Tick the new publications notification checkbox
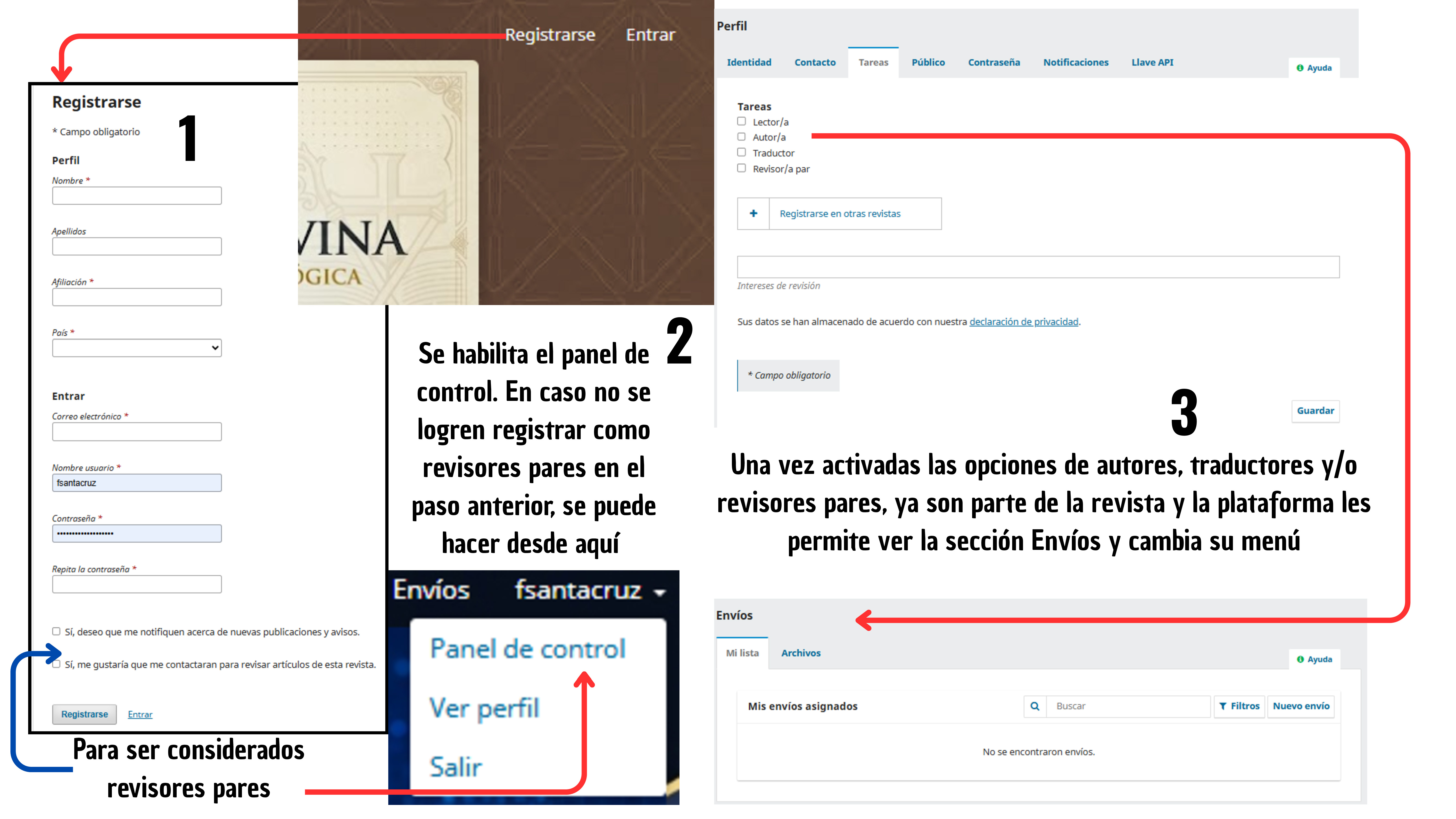Viewport: 1456px width, 819px height. [56, 631]
